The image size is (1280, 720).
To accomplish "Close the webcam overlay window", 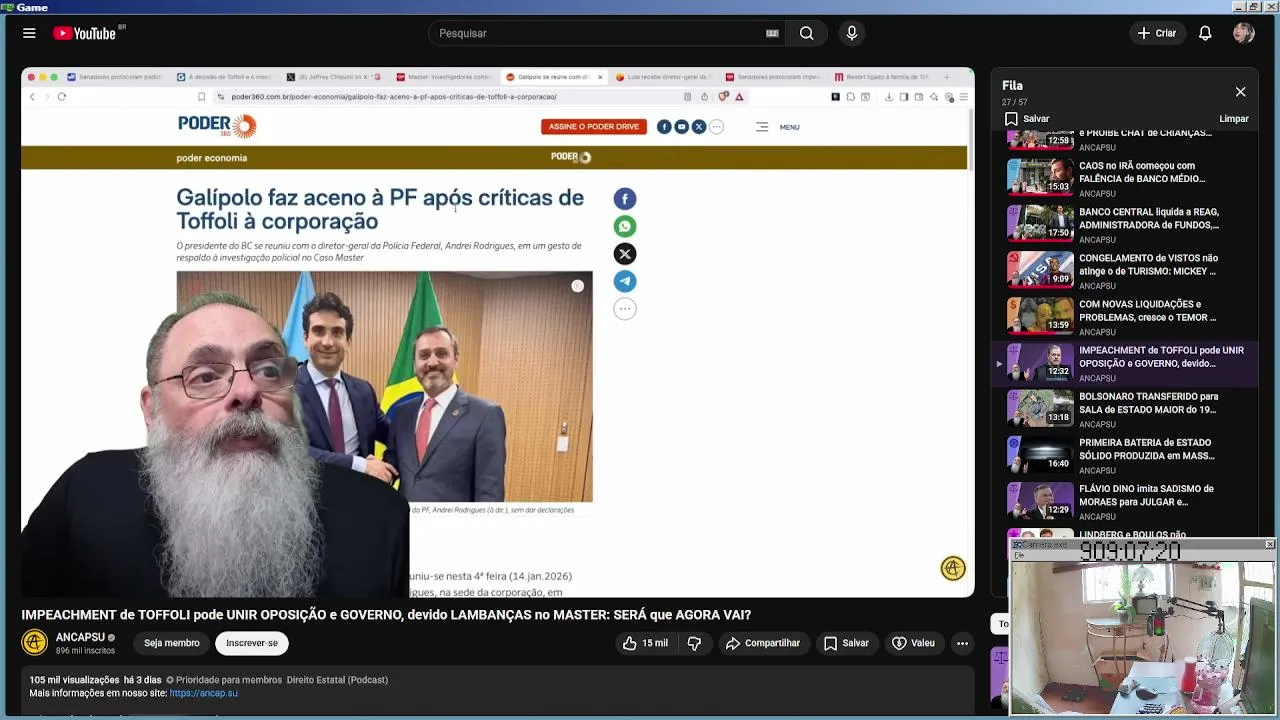I will [1269, 545].
